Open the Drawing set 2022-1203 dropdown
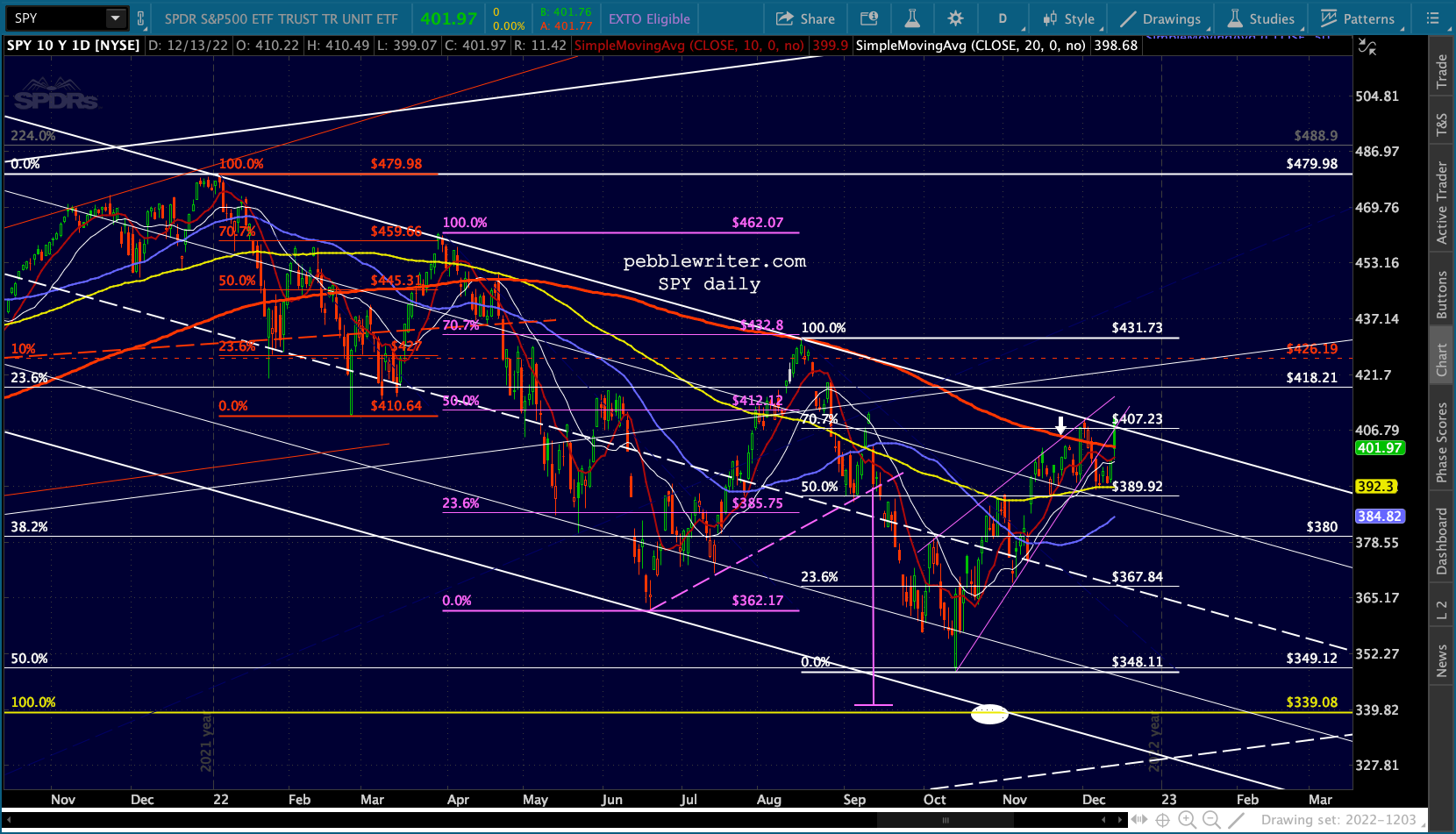 point(1345,821)
